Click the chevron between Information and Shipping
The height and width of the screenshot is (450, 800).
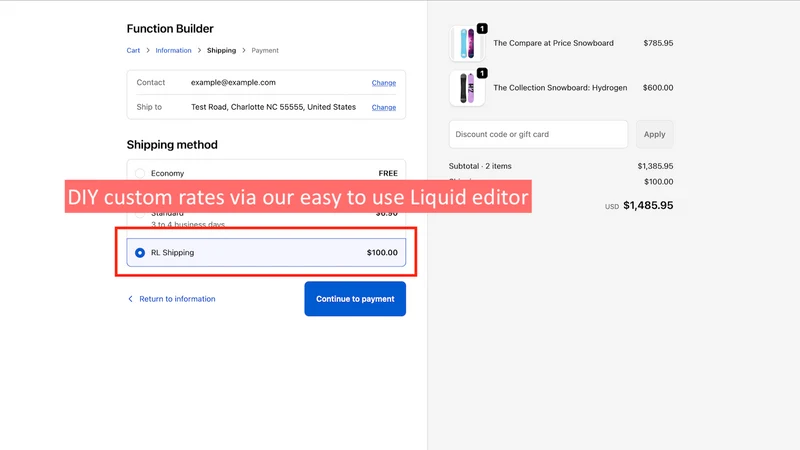199,51
